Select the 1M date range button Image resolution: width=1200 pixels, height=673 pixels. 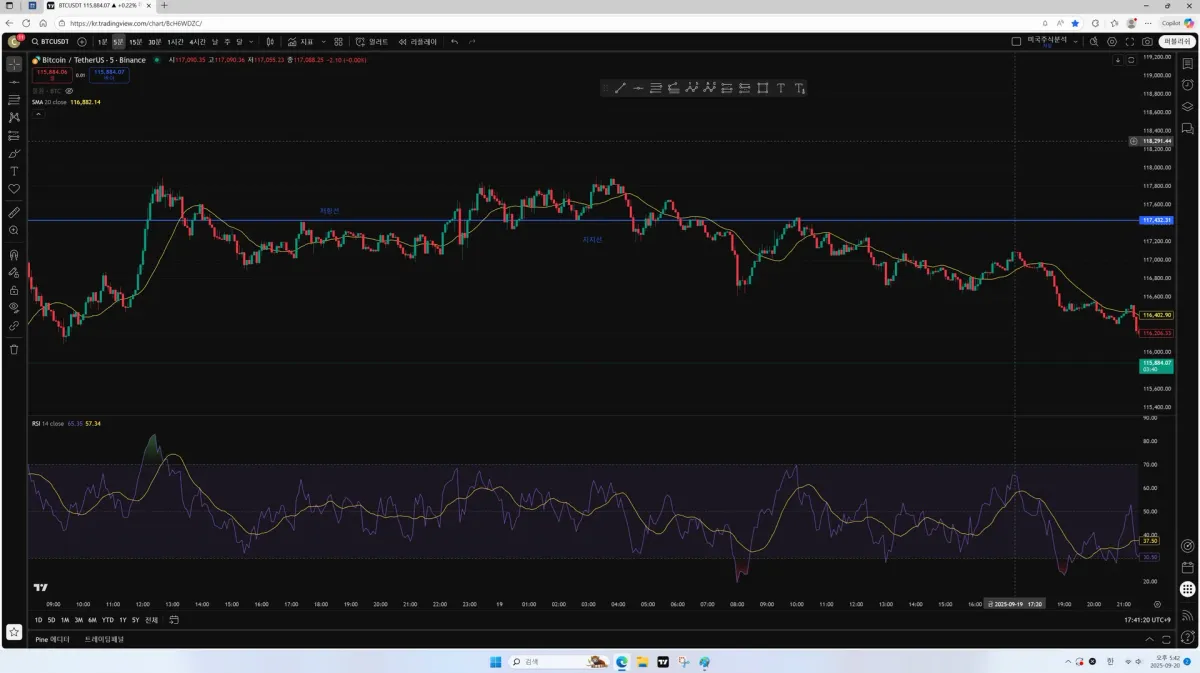click(x=65, y=620)
